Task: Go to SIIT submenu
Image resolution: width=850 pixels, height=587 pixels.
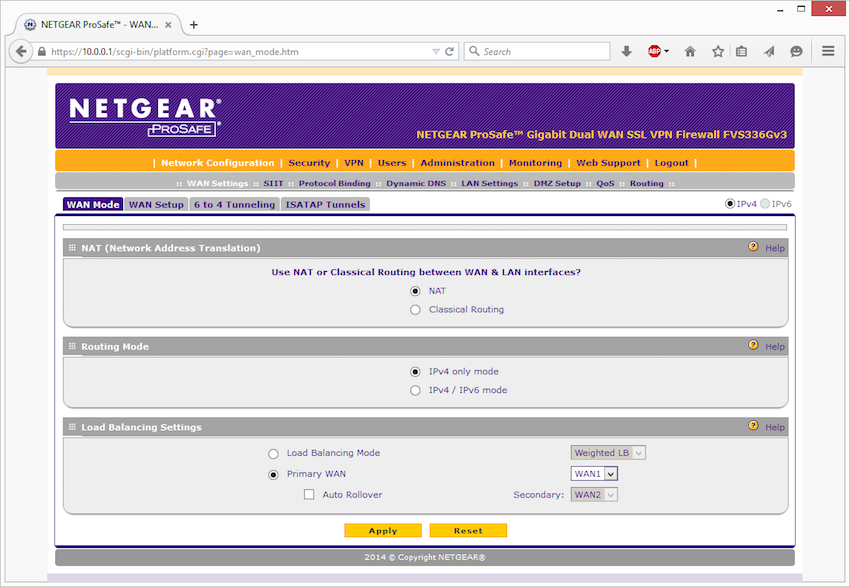Action: pos(273,183)
